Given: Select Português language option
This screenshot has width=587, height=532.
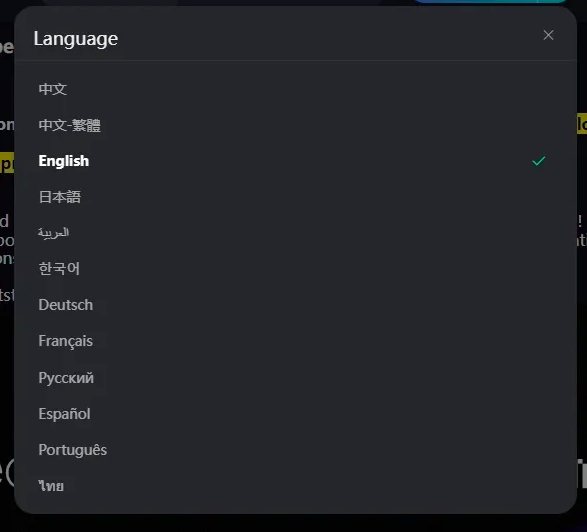Looking at the screenshot, I should [x=73, y=450].
